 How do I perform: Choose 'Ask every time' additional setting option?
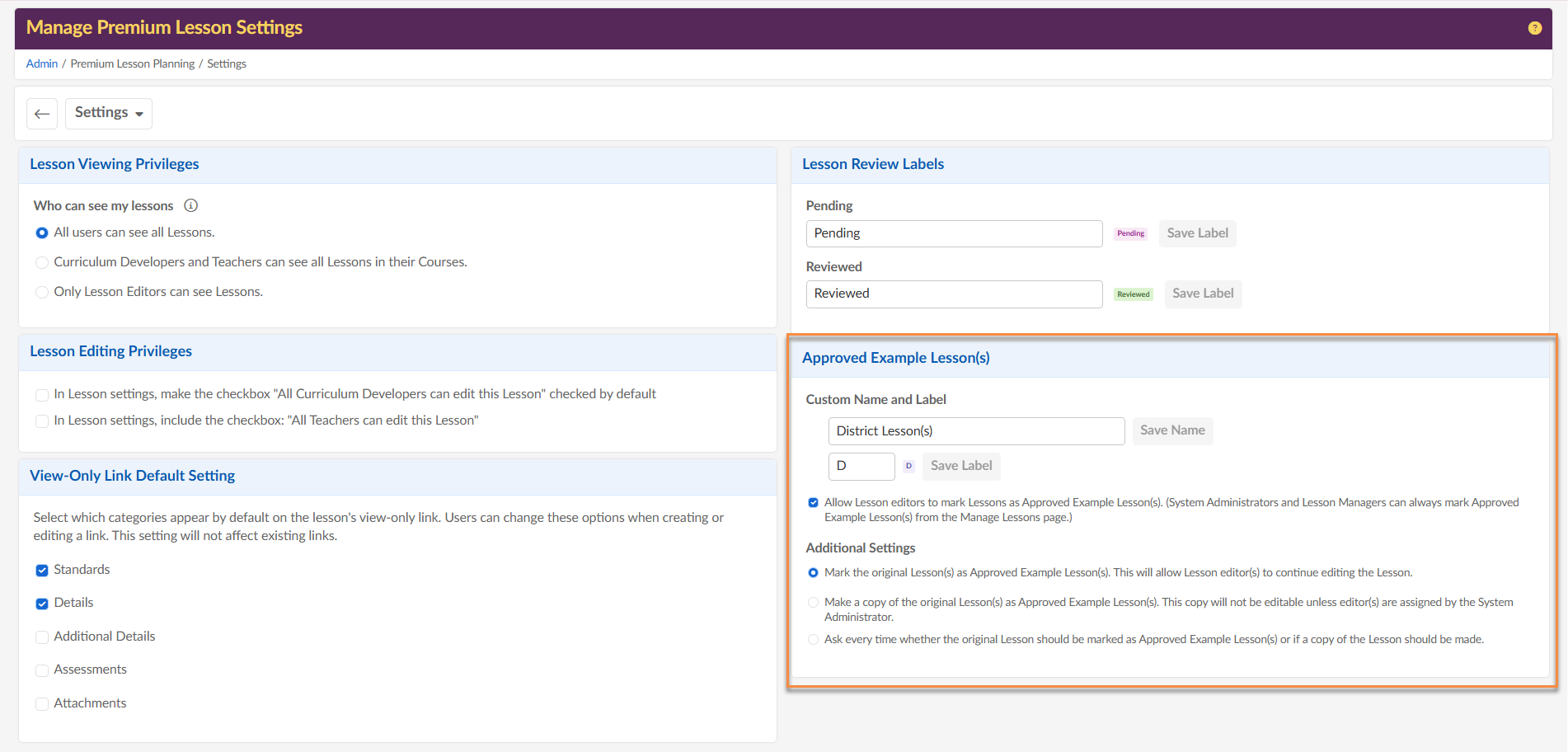[x=813, y=640]
